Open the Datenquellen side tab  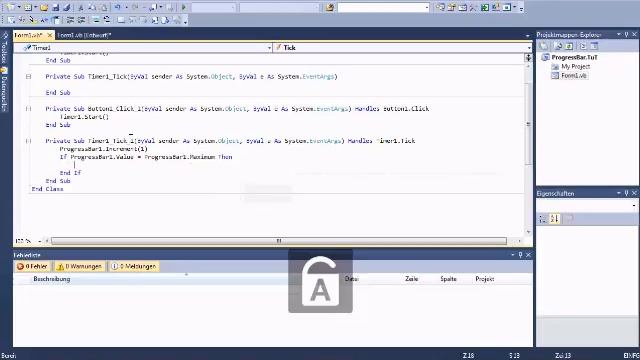click(4, 89)
